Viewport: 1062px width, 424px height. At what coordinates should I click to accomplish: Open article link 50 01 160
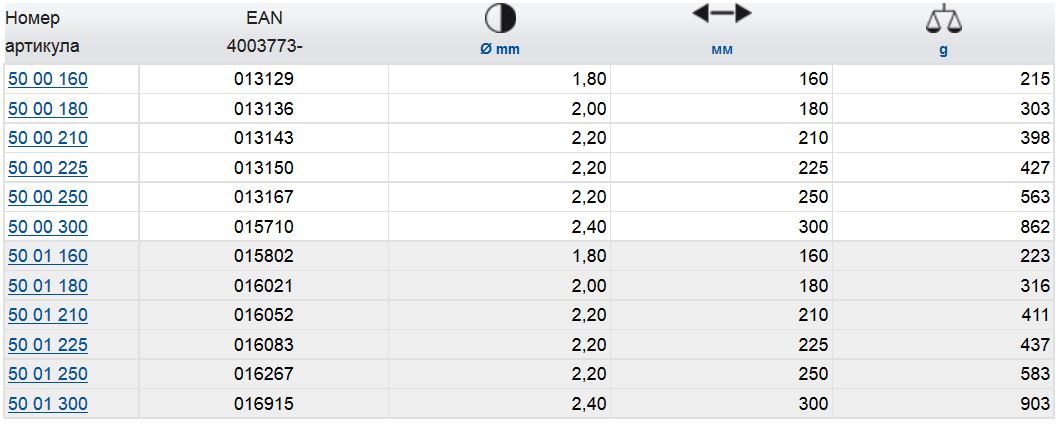coord(48,256)
